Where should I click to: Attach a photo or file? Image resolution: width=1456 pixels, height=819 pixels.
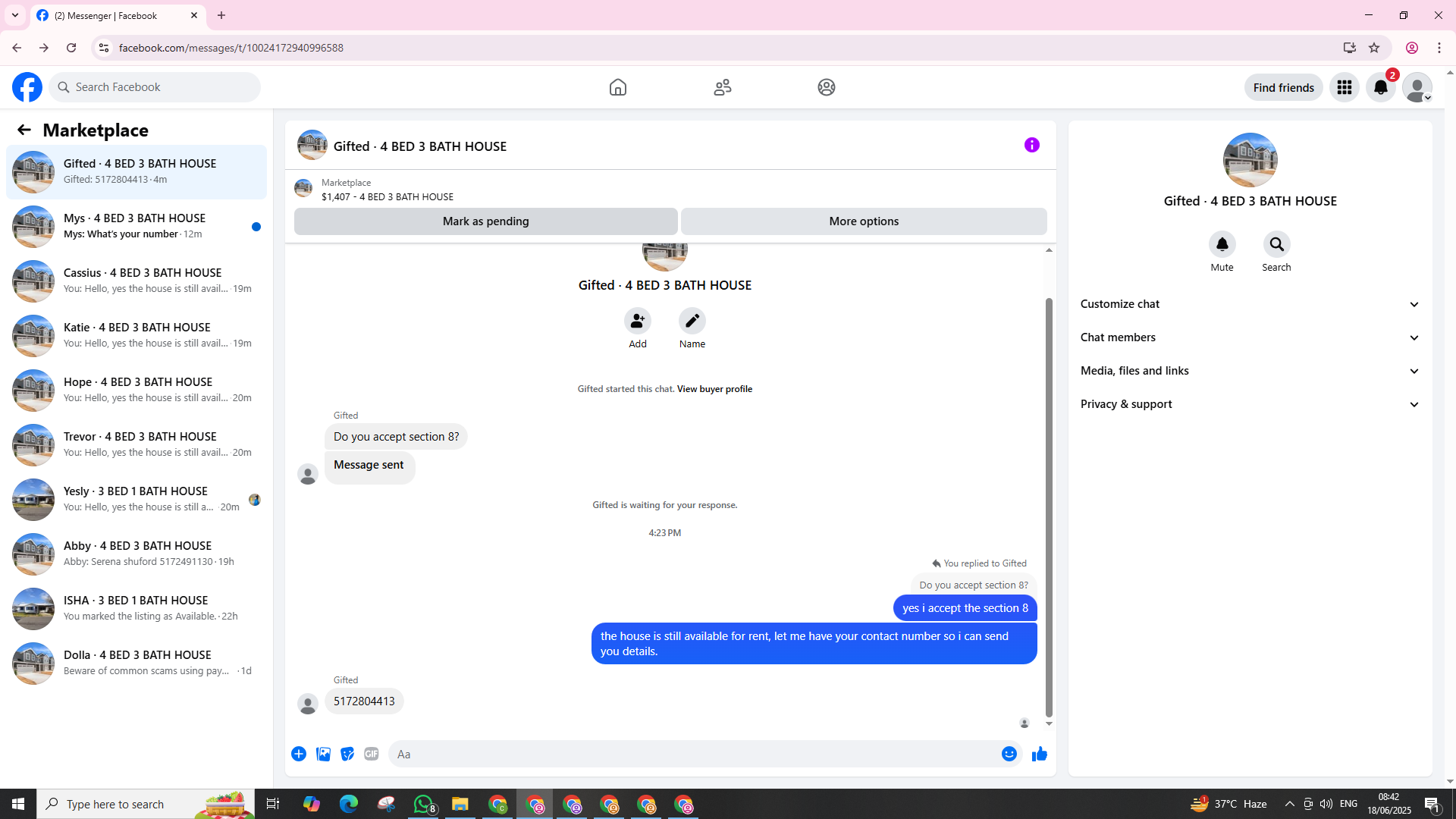[323, 754]
